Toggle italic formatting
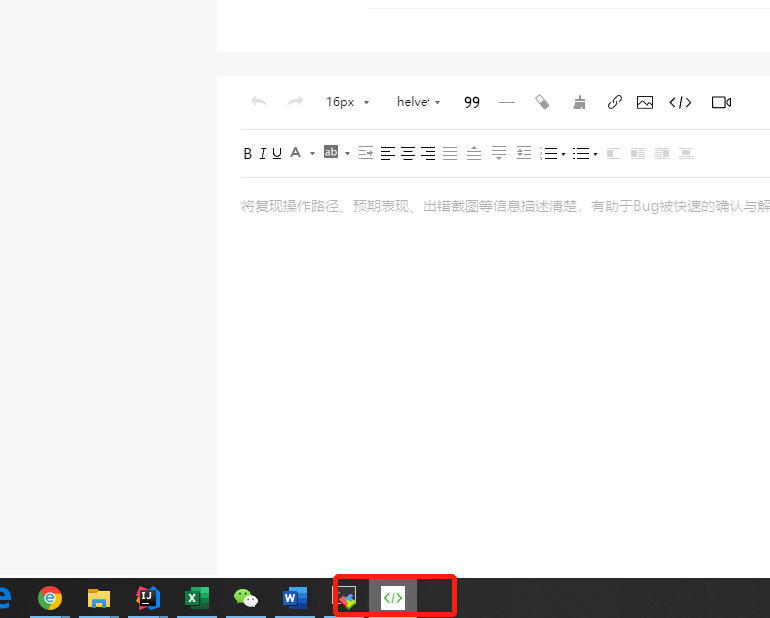This screenshot has height=618, width=770. (x=263, y=154)
